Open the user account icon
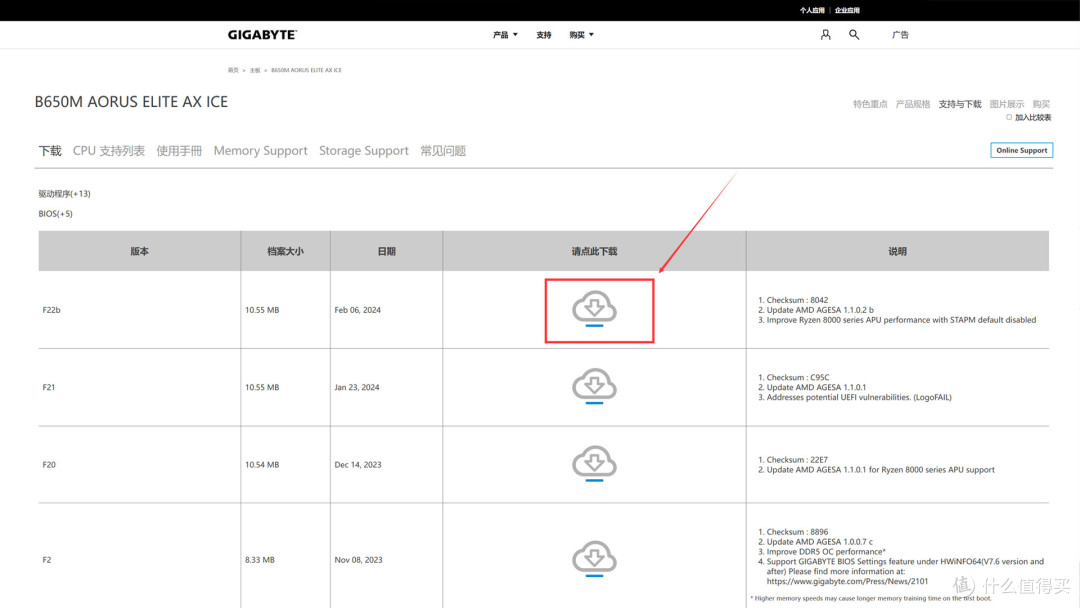1080x608 pixels. coord(825,34)
